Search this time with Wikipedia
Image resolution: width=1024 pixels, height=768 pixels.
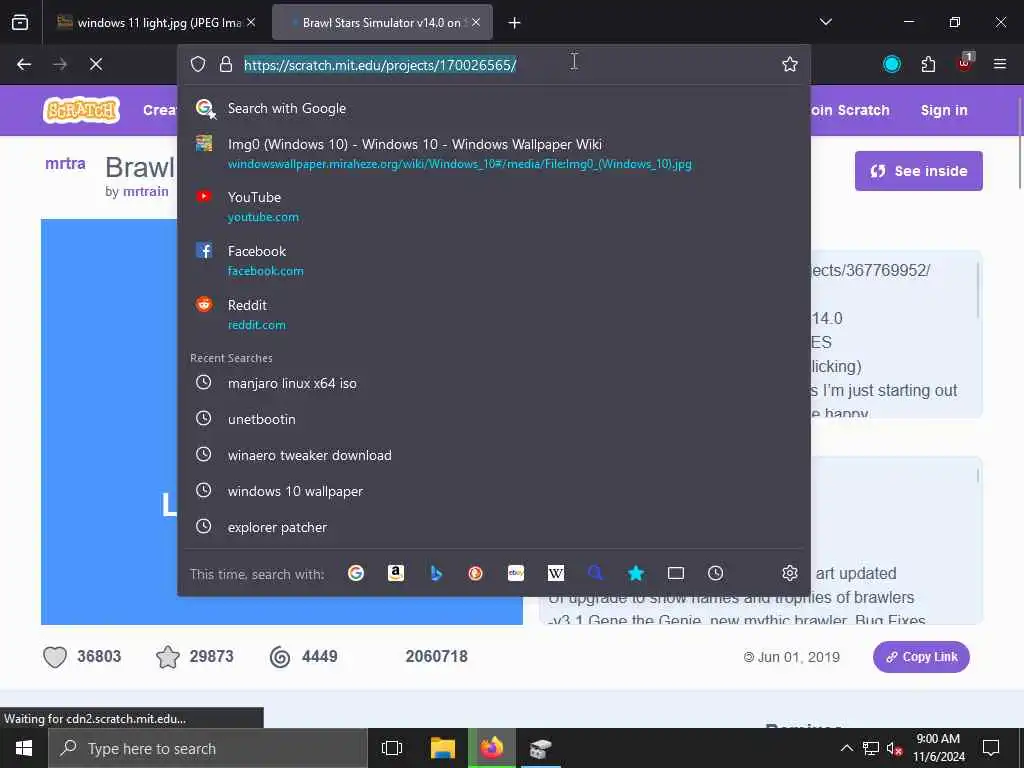pyautogui.click(x=556, y=573)
